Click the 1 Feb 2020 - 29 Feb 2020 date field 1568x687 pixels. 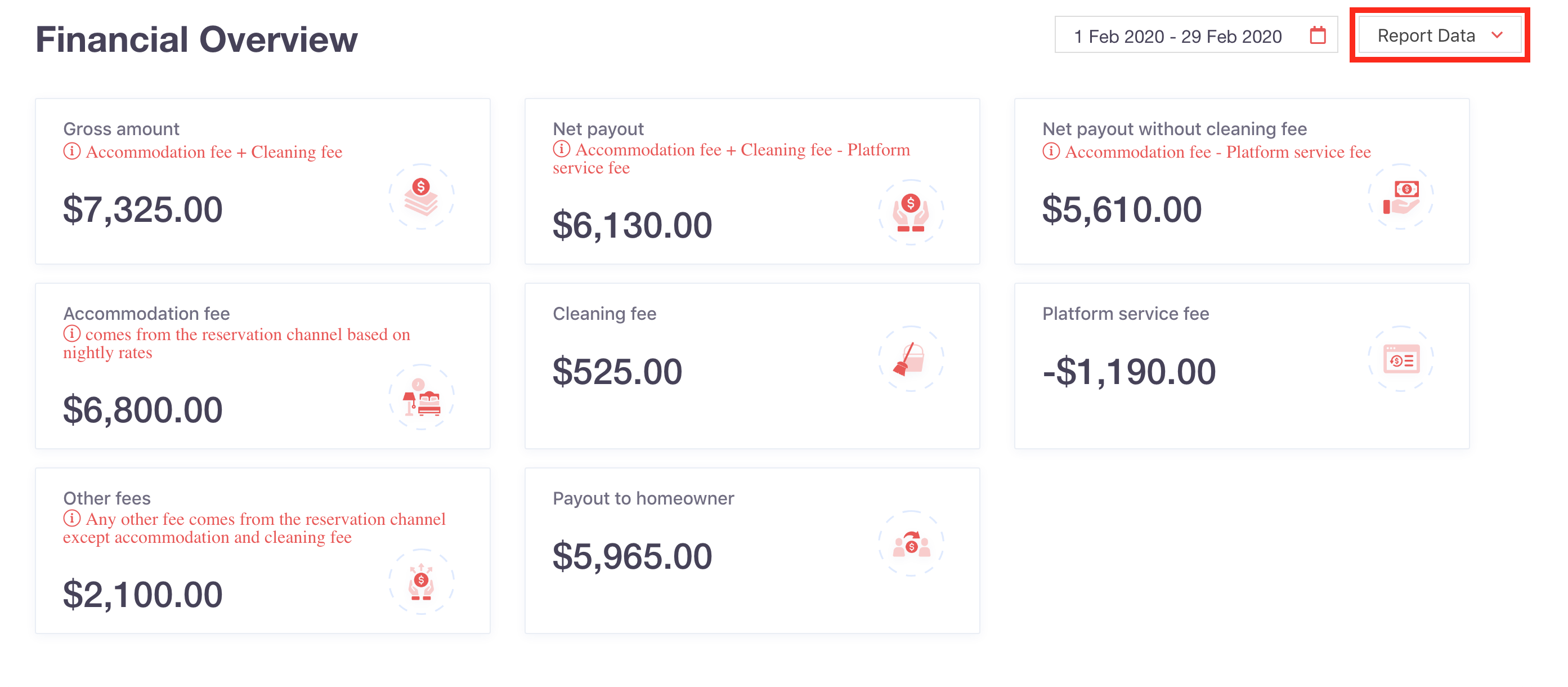pyautogui.click(x=1196, y=35)
